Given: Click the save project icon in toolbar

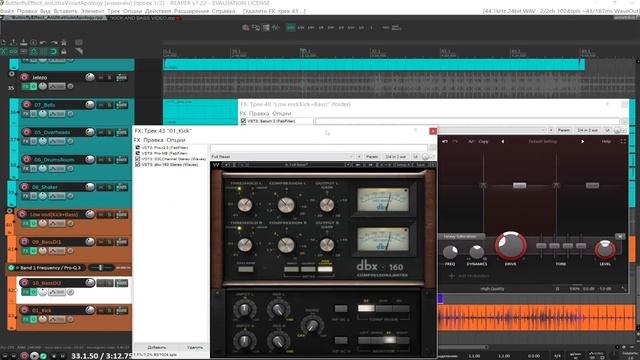Looking at the screenshot, I should pyautogui.click(x=23, y=42).
